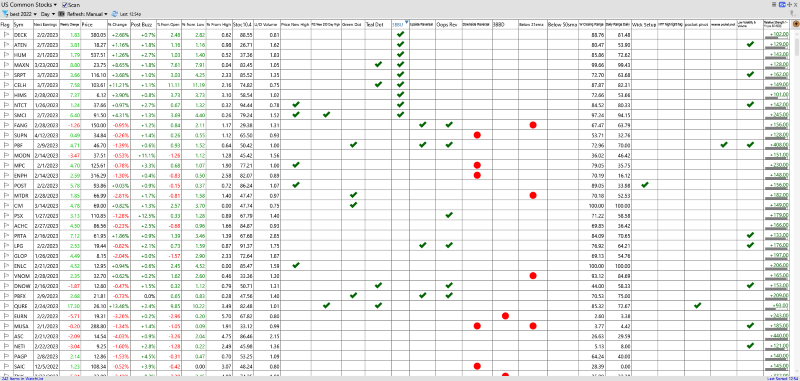The width and height of the screenshot is (800, 381).
Task: Sort by the Post Buzz column header
Action: pos(143,24)
